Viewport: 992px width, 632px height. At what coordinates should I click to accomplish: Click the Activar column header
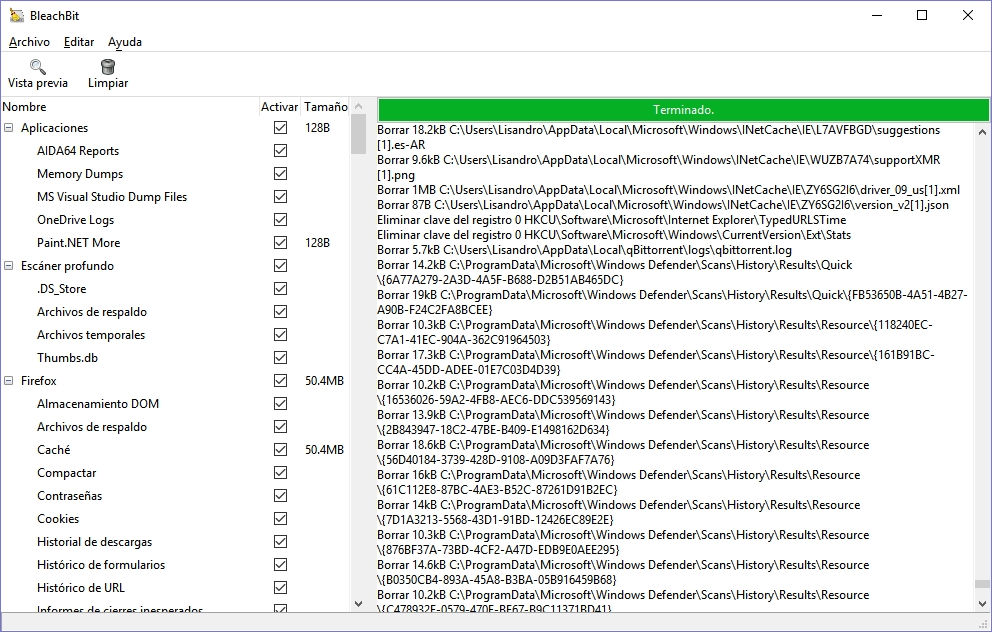tap(280, 107)
